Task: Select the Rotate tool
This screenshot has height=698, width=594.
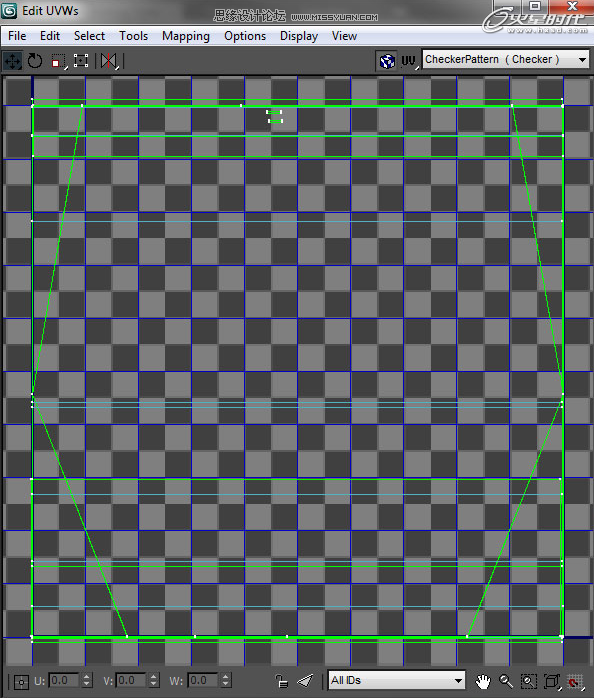Action: (35, 61)
